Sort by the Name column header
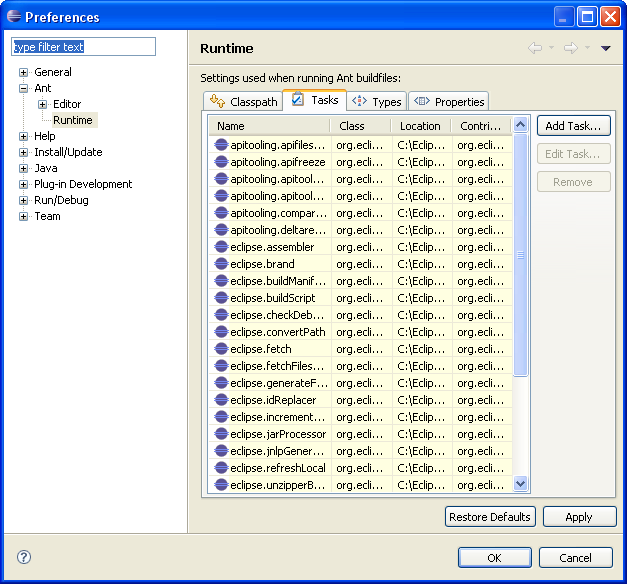Screen dimensions: 627x584 point(270,126)
